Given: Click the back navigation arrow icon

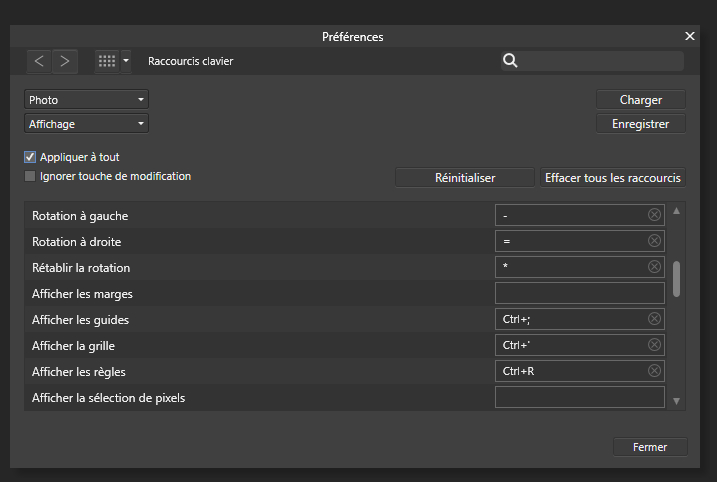Looking at the screenshot, I should tap(39, 61).
